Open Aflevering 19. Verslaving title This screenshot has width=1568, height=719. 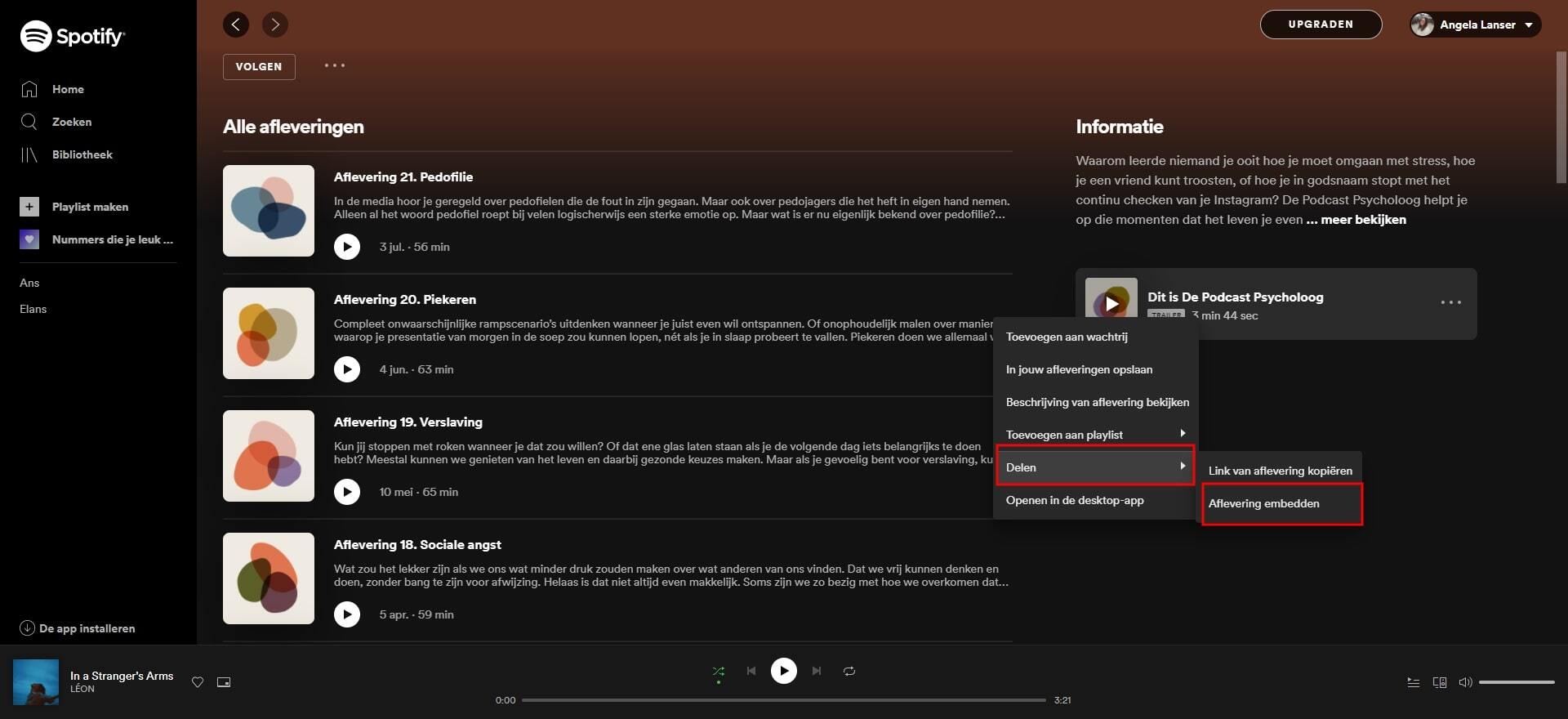[408, 422]
